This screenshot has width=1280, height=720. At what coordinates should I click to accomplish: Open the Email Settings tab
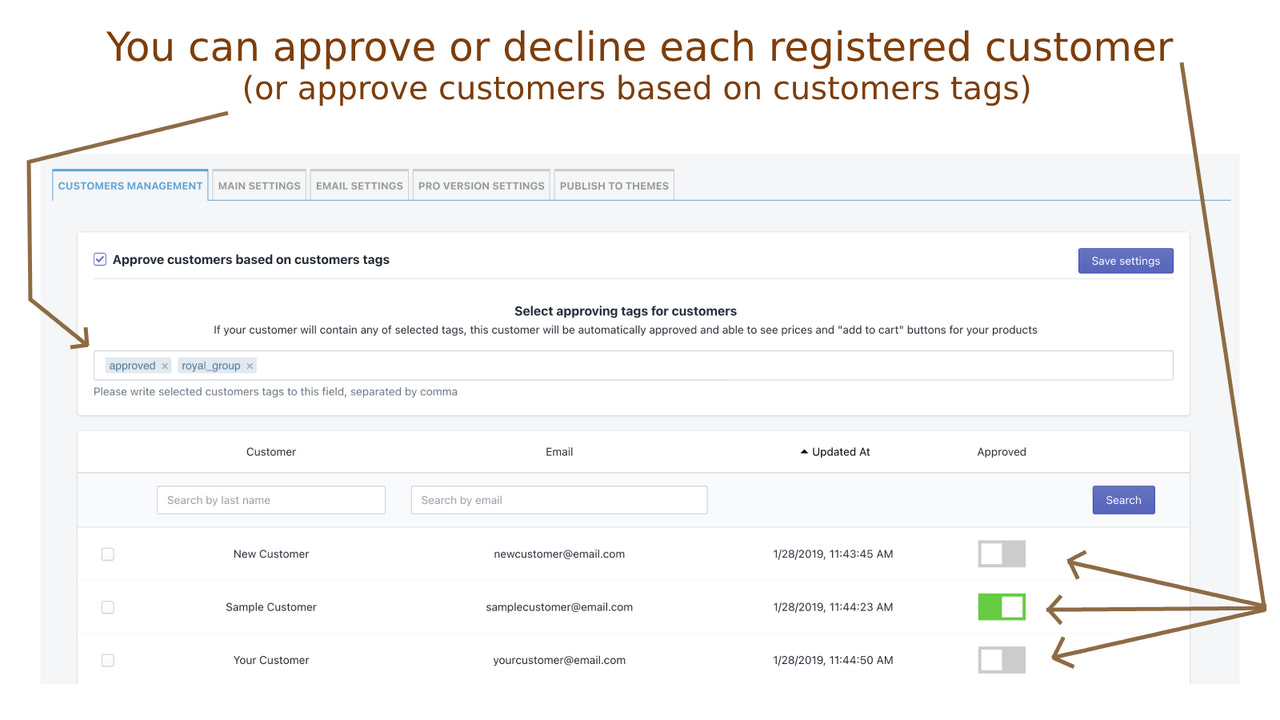click(359, 184)
